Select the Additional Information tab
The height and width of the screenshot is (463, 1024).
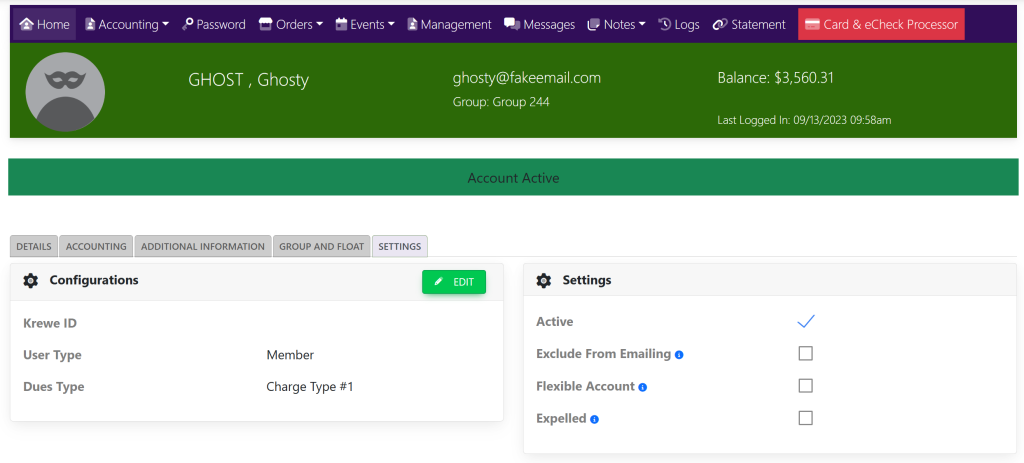click(203, 246)
